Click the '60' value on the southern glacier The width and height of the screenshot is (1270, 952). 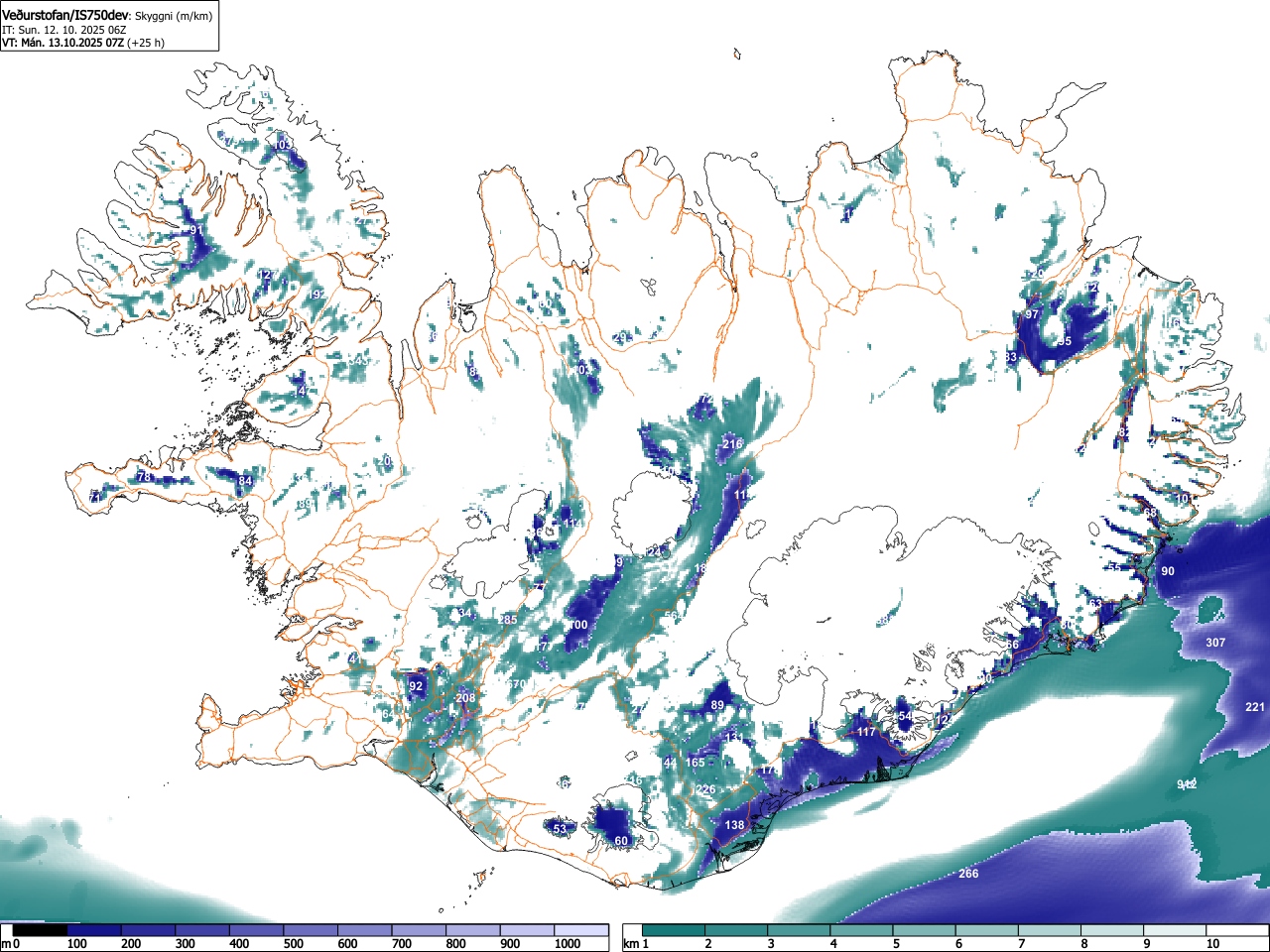621,841
